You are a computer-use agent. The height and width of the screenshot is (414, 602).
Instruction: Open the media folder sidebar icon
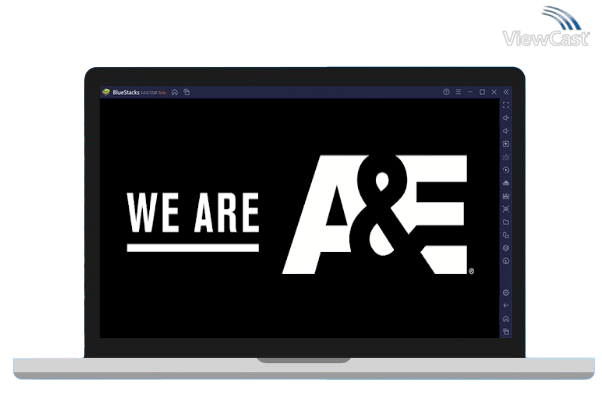click(506, 222)
